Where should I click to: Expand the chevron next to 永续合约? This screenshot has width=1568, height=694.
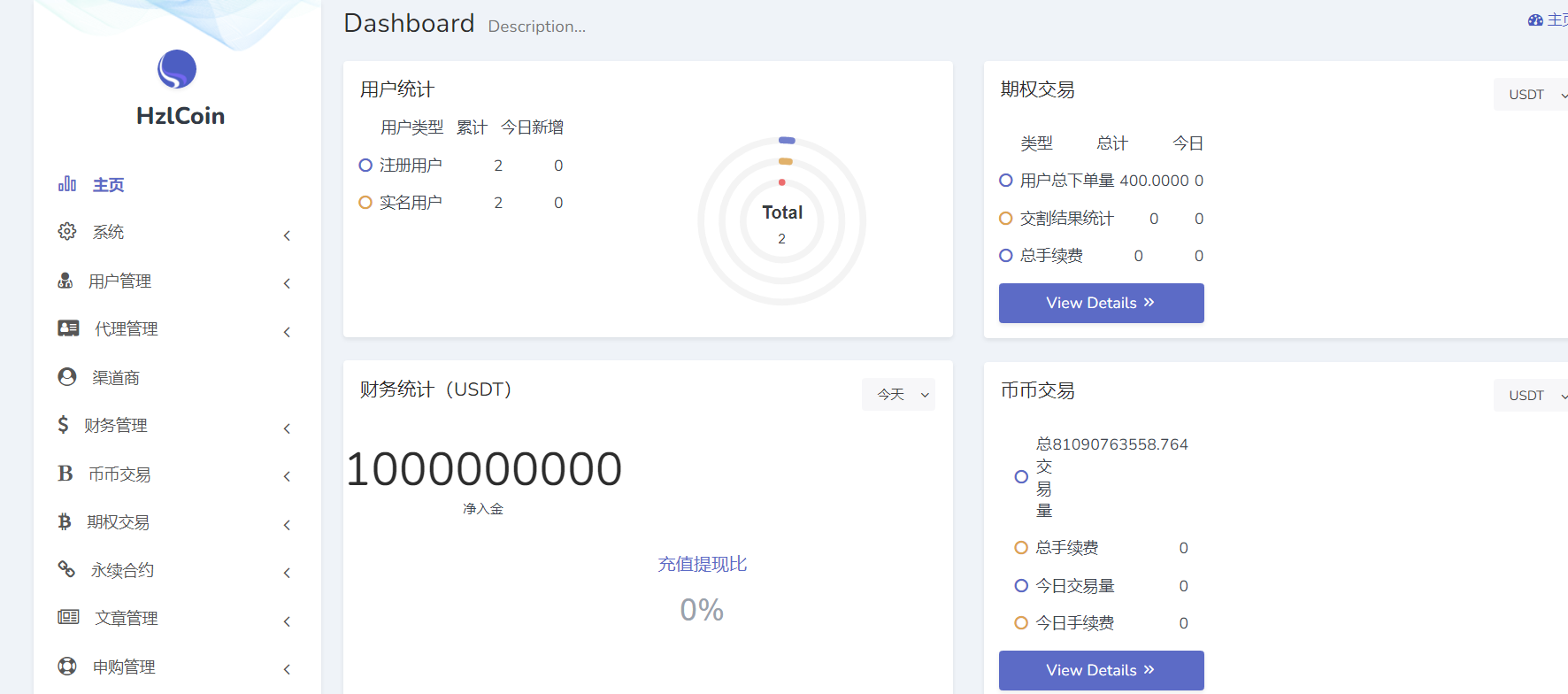[x=287, y=573]
